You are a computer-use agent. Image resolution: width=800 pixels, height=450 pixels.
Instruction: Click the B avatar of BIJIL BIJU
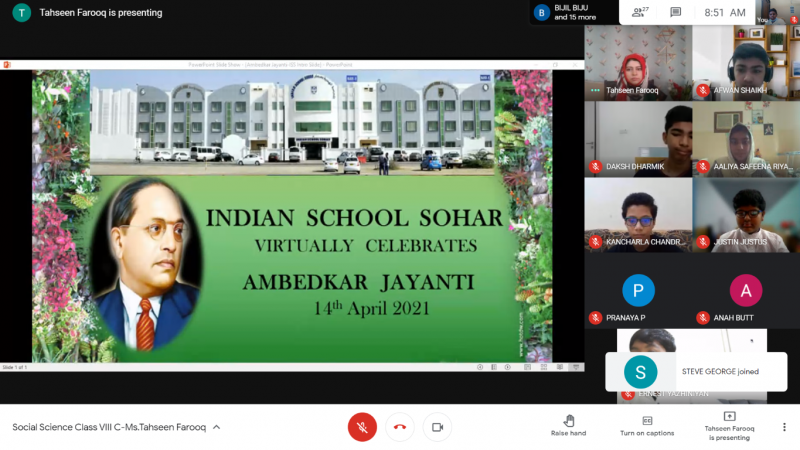point(541,12)
